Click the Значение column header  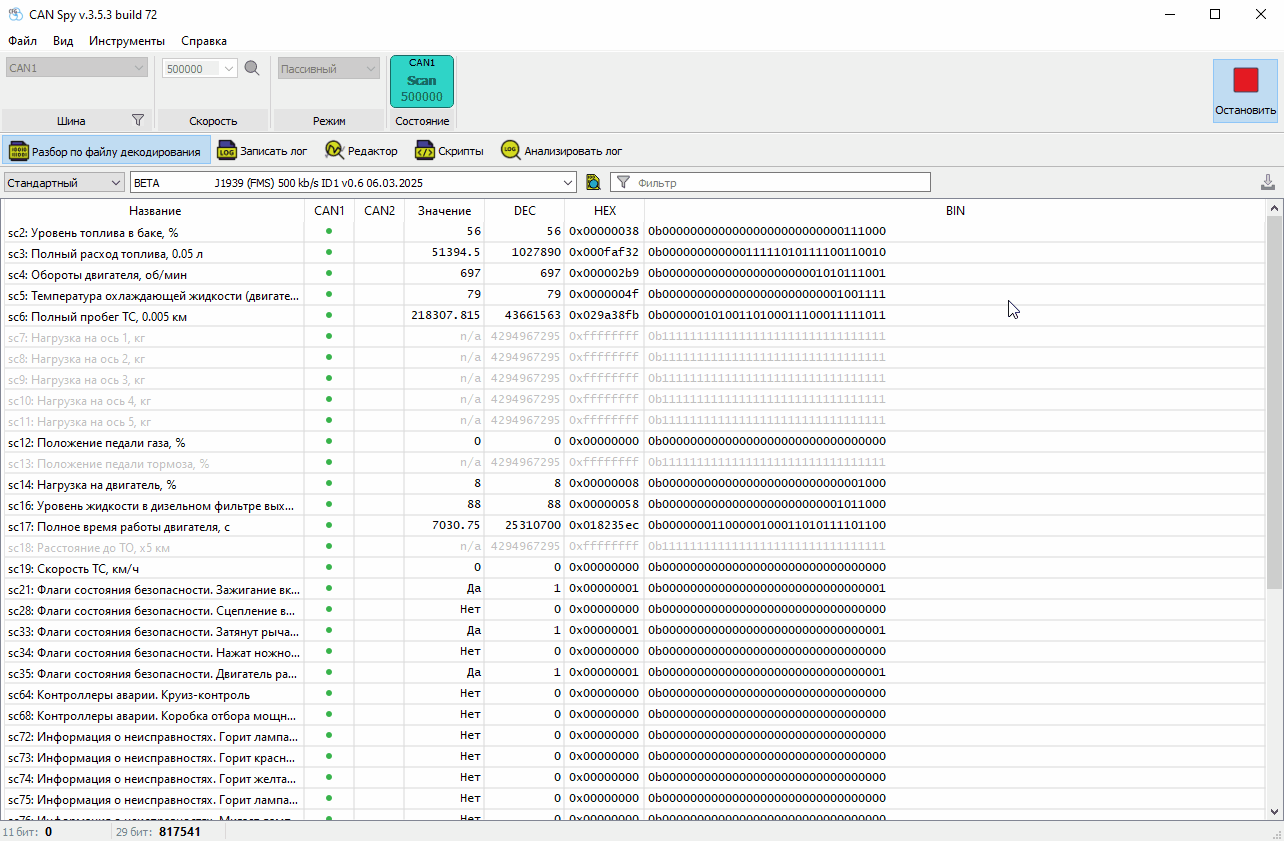(445, 211)
